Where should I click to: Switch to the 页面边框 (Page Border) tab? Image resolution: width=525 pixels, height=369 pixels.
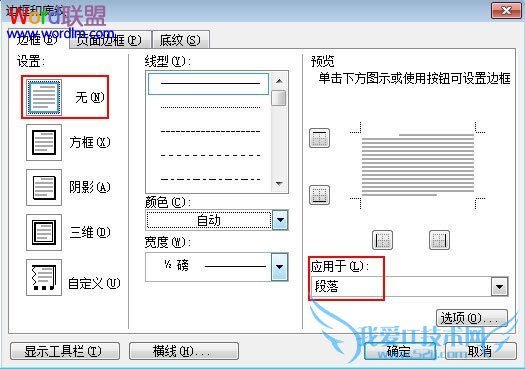click(109, 40)
